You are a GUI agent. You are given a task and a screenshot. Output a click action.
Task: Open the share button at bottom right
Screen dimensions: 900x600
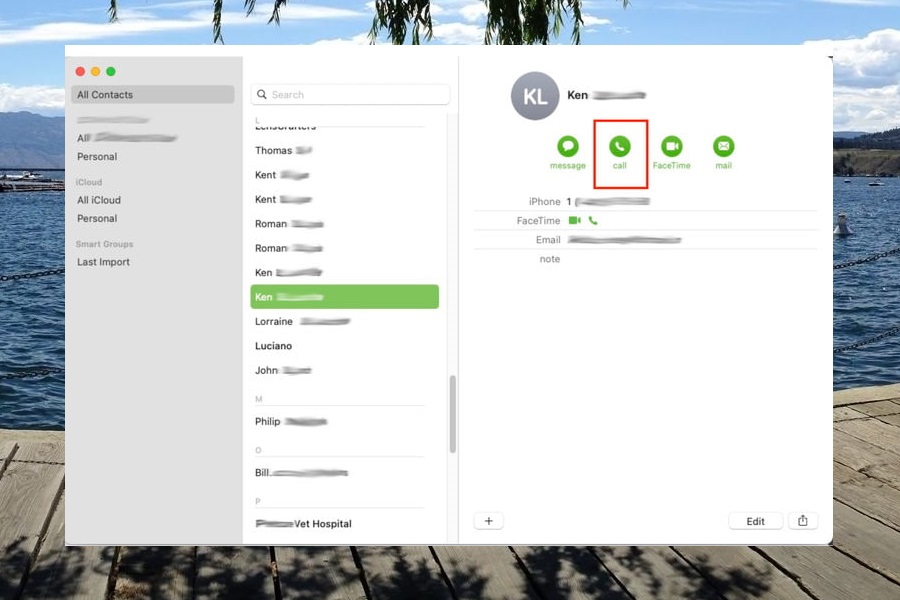click(803, 521)
